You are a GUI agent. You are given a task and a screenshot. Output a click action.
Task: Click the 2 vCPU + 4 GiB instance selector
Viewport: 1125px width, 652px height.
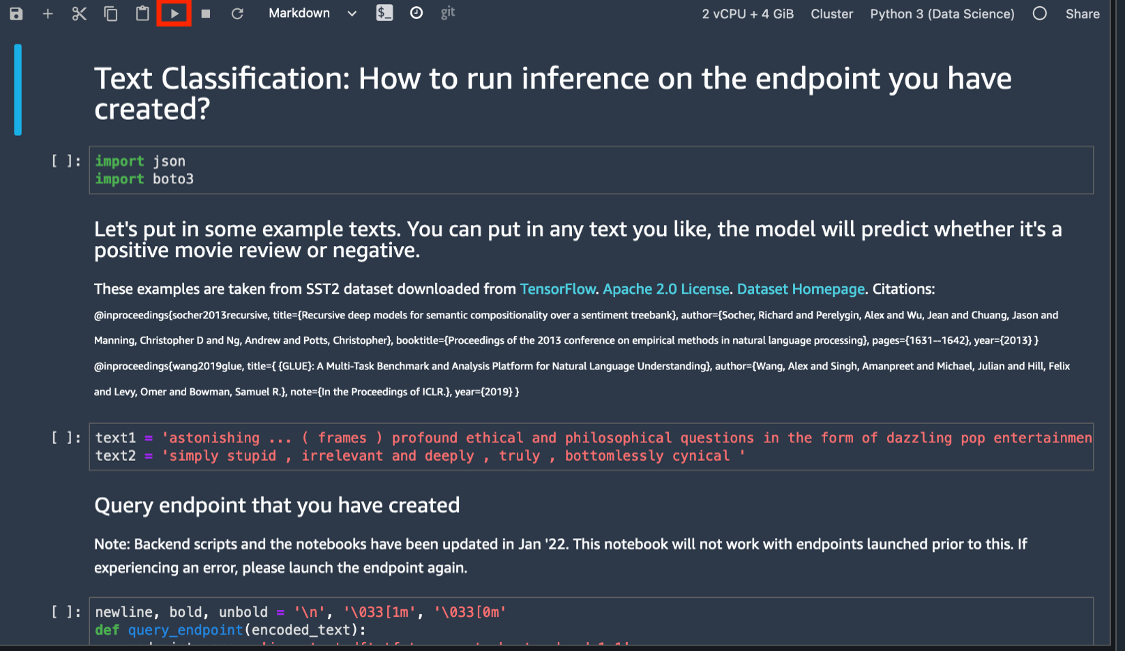[747, 13]
